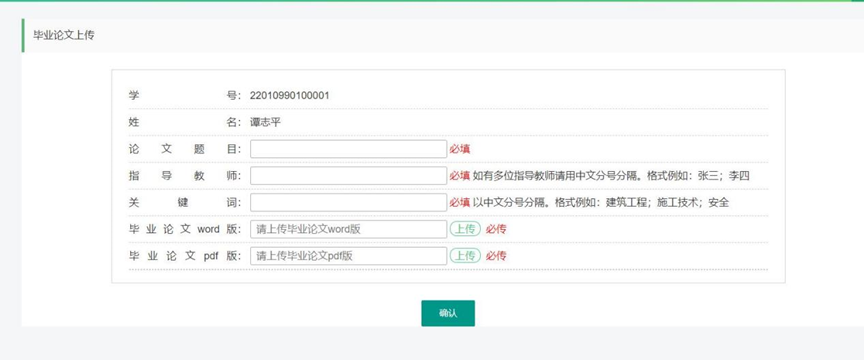The width and height of the screenshot is (864, 360).
Task: Focus the 毕业论文 word 版 file field
Action: click(348, 229)
